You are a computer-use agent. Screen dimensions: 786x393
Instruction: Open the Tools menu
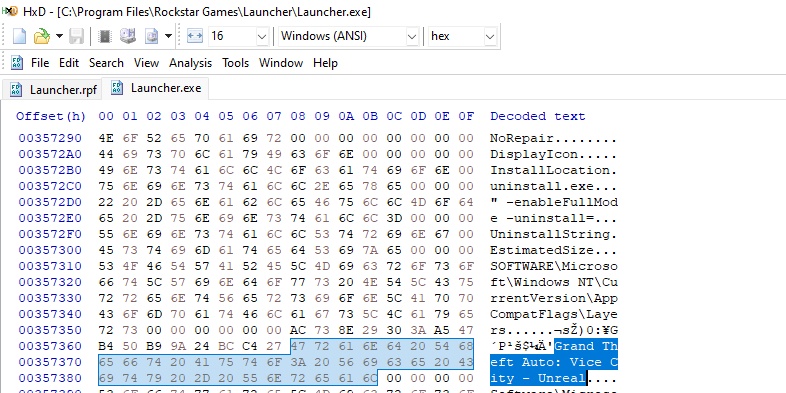(x=236, y=63)
